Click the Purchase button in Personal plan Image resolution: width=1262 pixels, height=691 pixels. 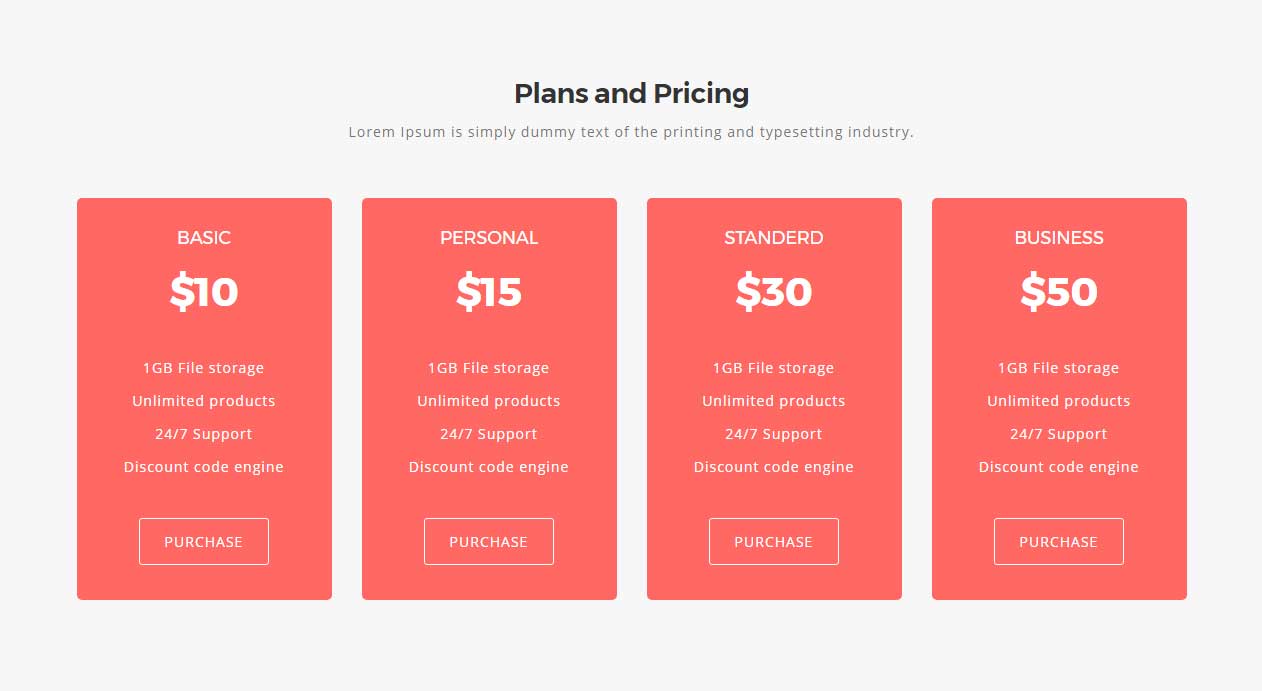pos(489,541)
